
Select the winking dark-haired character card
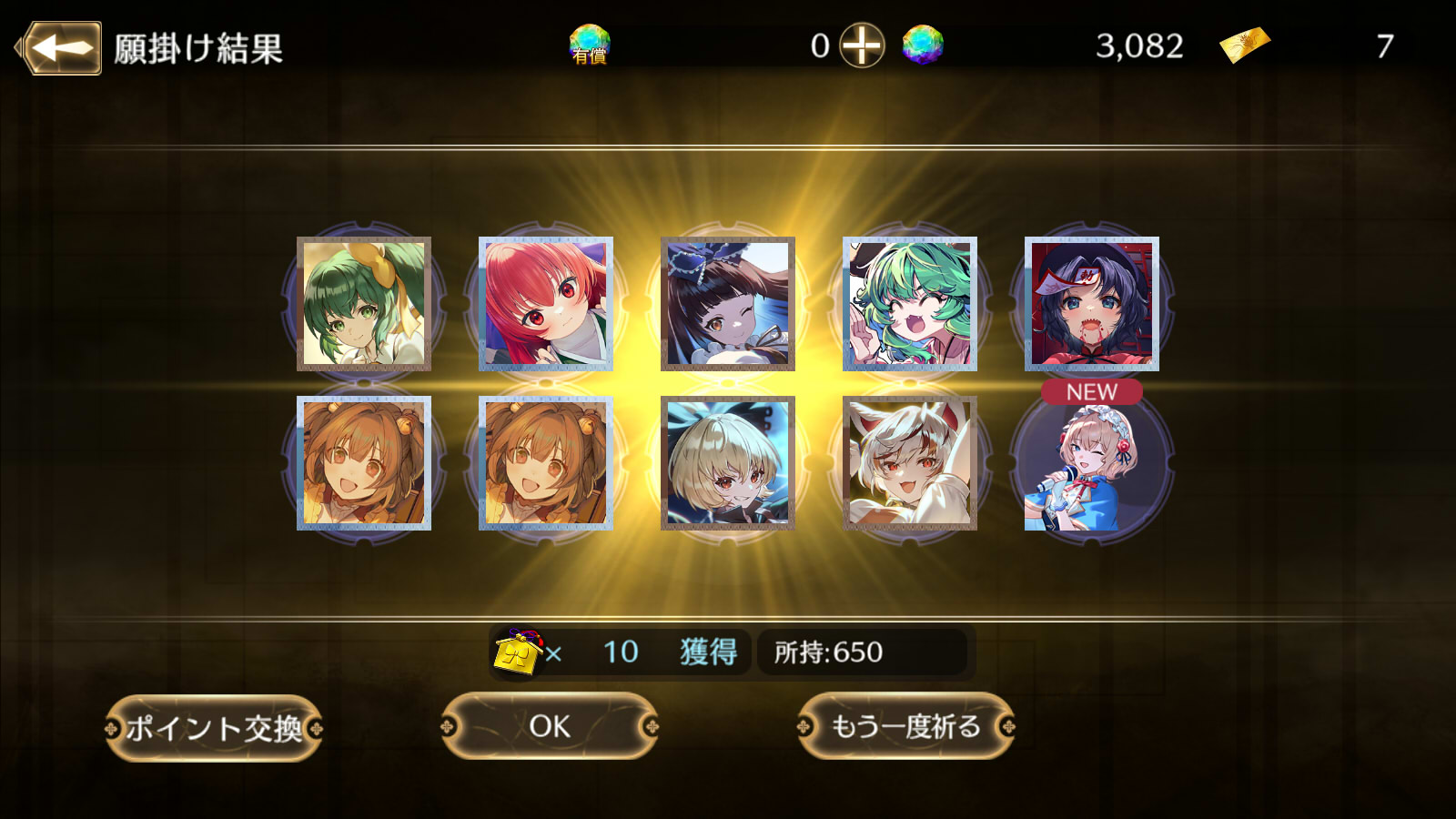[x=728, y=304]
